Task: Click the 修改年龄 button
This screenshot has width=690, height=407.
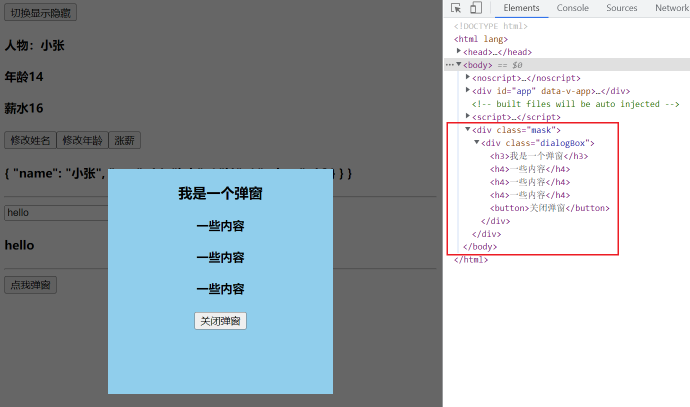Action: click(82, 140)
